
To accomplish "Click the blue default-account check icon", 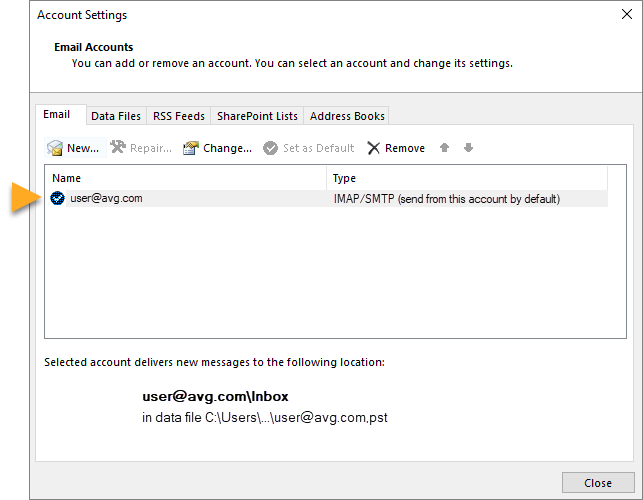I will pyautogui.click(x=58, y=198).
